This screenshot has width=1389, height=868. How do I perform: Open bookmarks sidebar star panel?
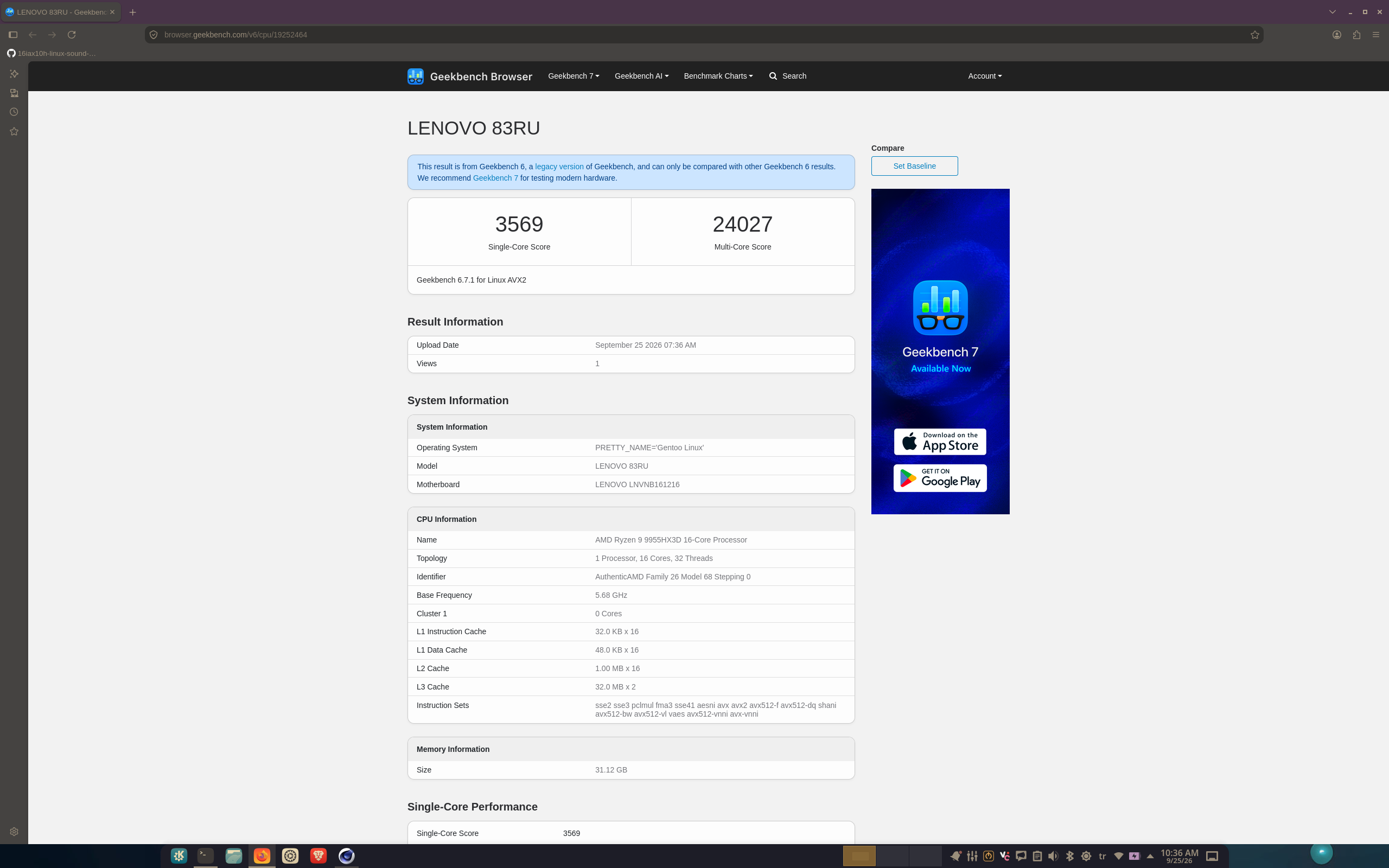click(14, 131)
